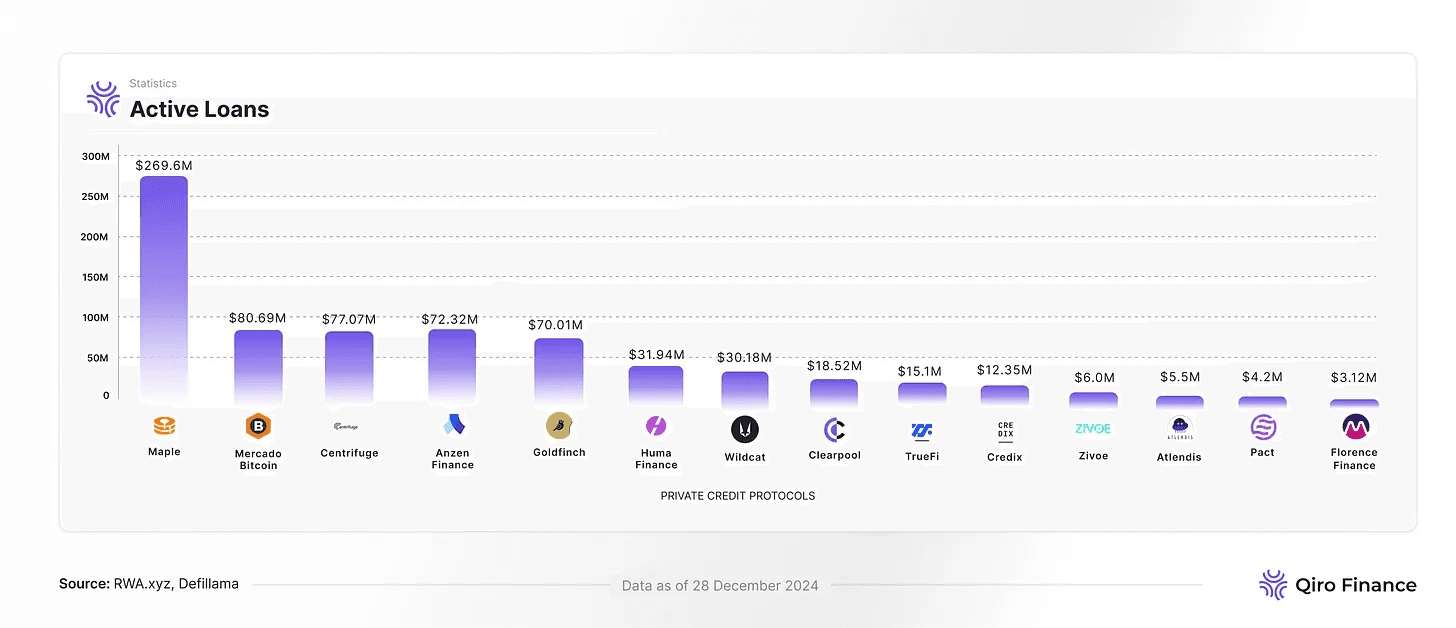Screen dimensions: 1456x628
Task: Click the Zivoe logo icon
Action: pyautogui.click(x=1093, y=429)
